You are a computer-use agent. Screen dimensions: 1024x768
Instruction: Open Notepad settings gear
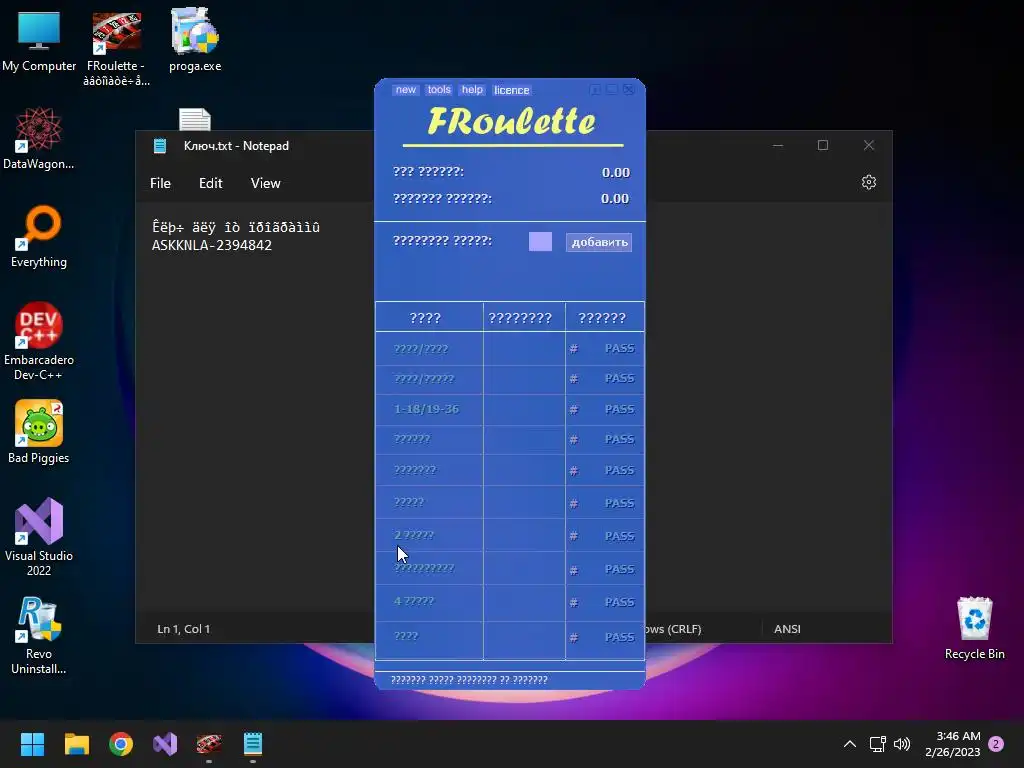[x=869, y=182]
